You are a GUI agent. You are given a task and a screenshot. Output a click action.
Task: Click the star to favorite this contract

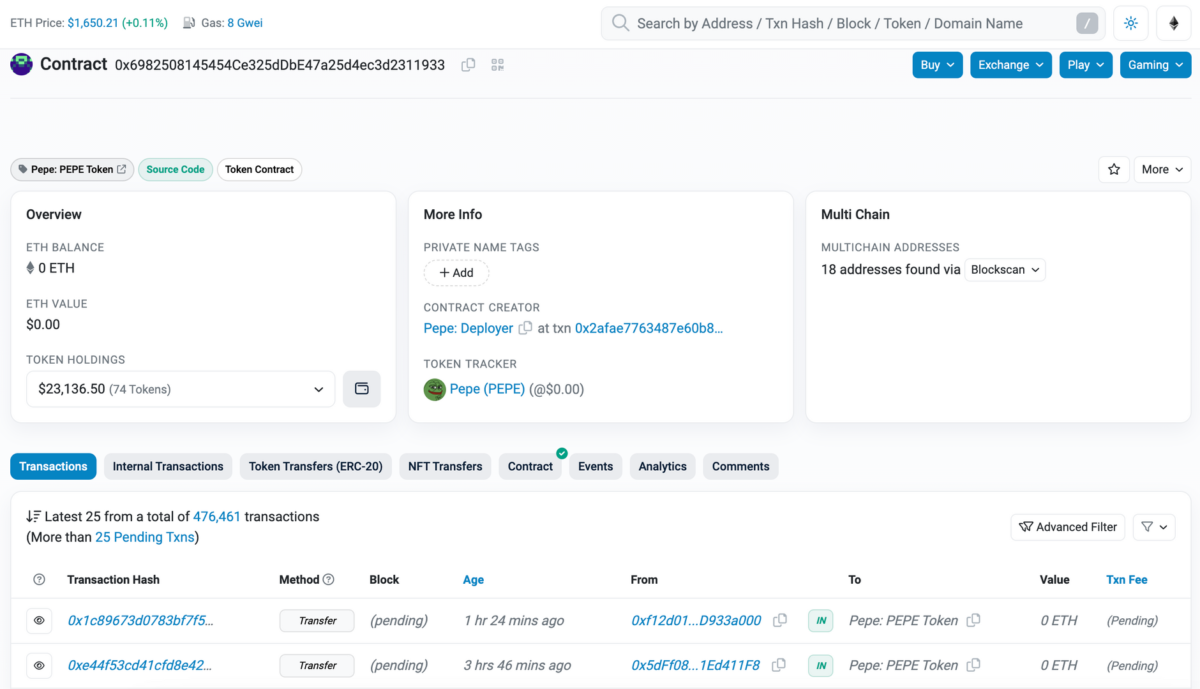[1114, 169]
